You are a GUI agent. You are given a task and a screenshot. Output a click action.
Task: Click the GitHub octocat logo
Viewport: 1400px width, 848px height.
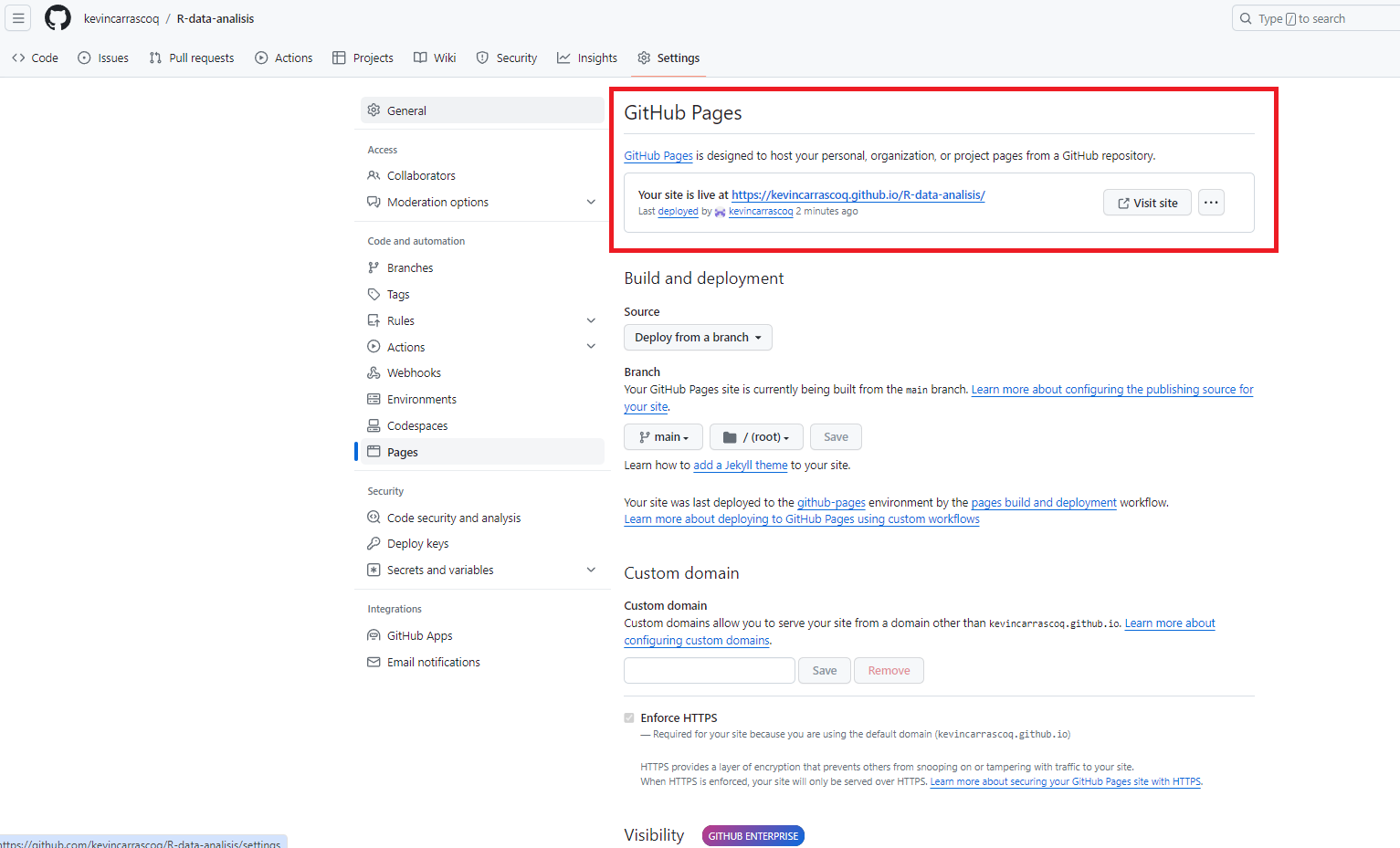pos(58,18)
